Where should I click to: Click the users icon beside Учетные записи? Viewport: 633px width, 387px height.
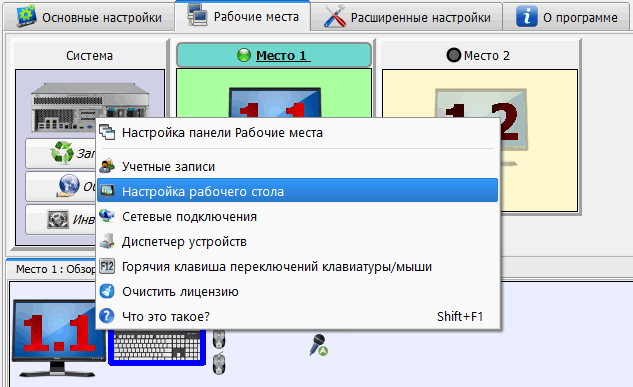point(107,166)
